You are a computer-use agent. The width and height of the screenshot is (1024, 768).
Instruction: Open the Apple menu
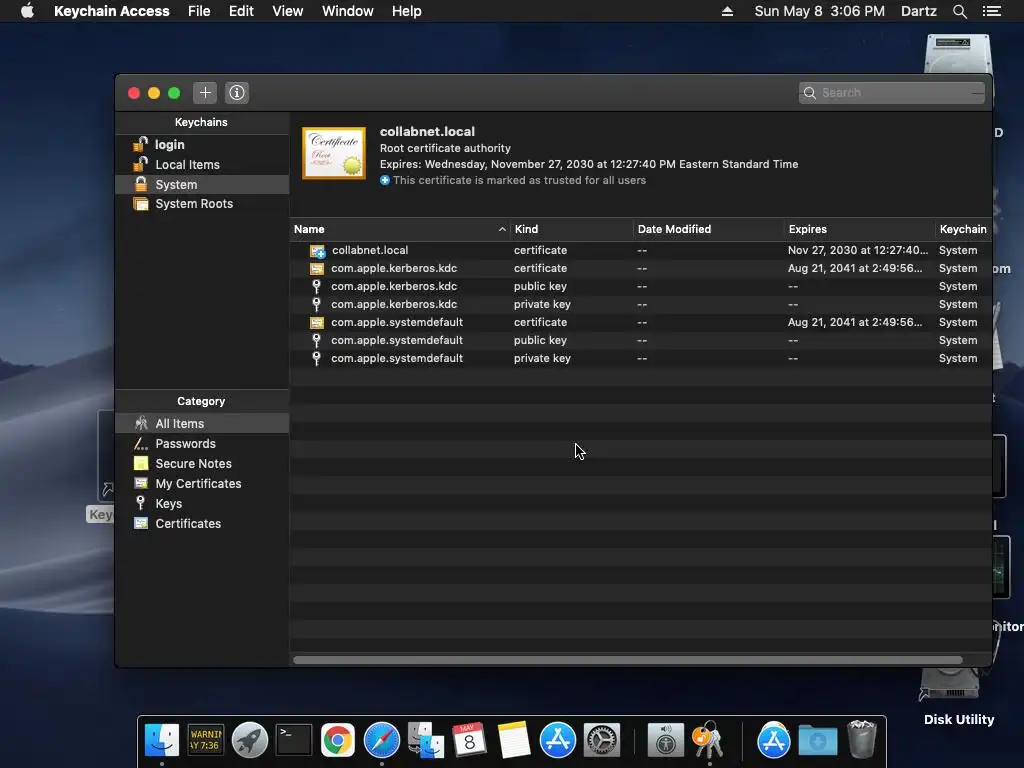pos(27,11)
